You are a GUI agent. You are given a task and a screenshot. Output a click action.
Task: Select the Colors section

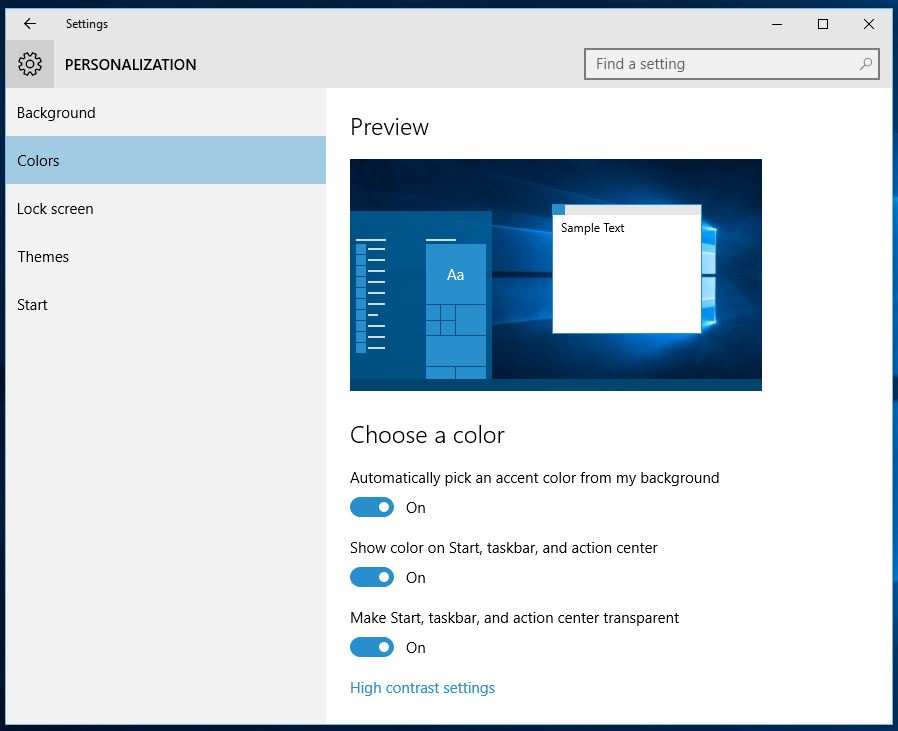pyautogui.click(x=166, y=160)
